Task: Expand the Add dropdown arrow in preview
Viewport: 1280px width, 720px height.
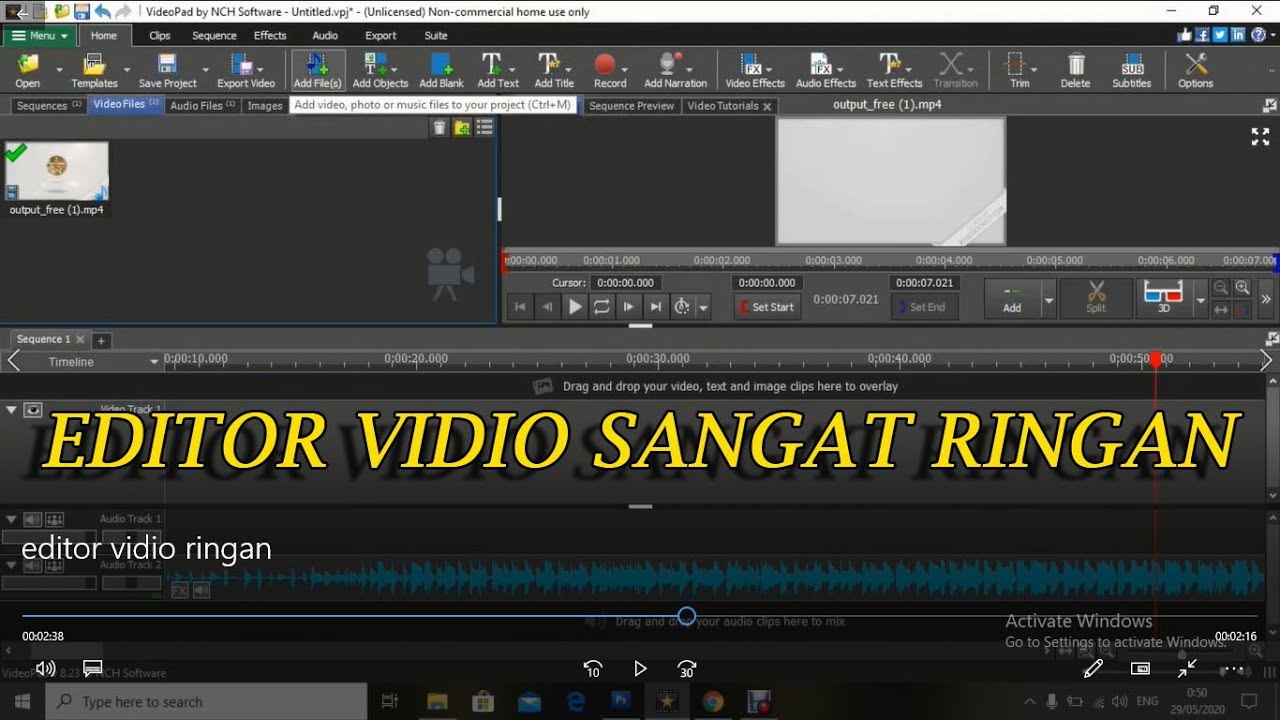Action: [x=1048, y=299]
